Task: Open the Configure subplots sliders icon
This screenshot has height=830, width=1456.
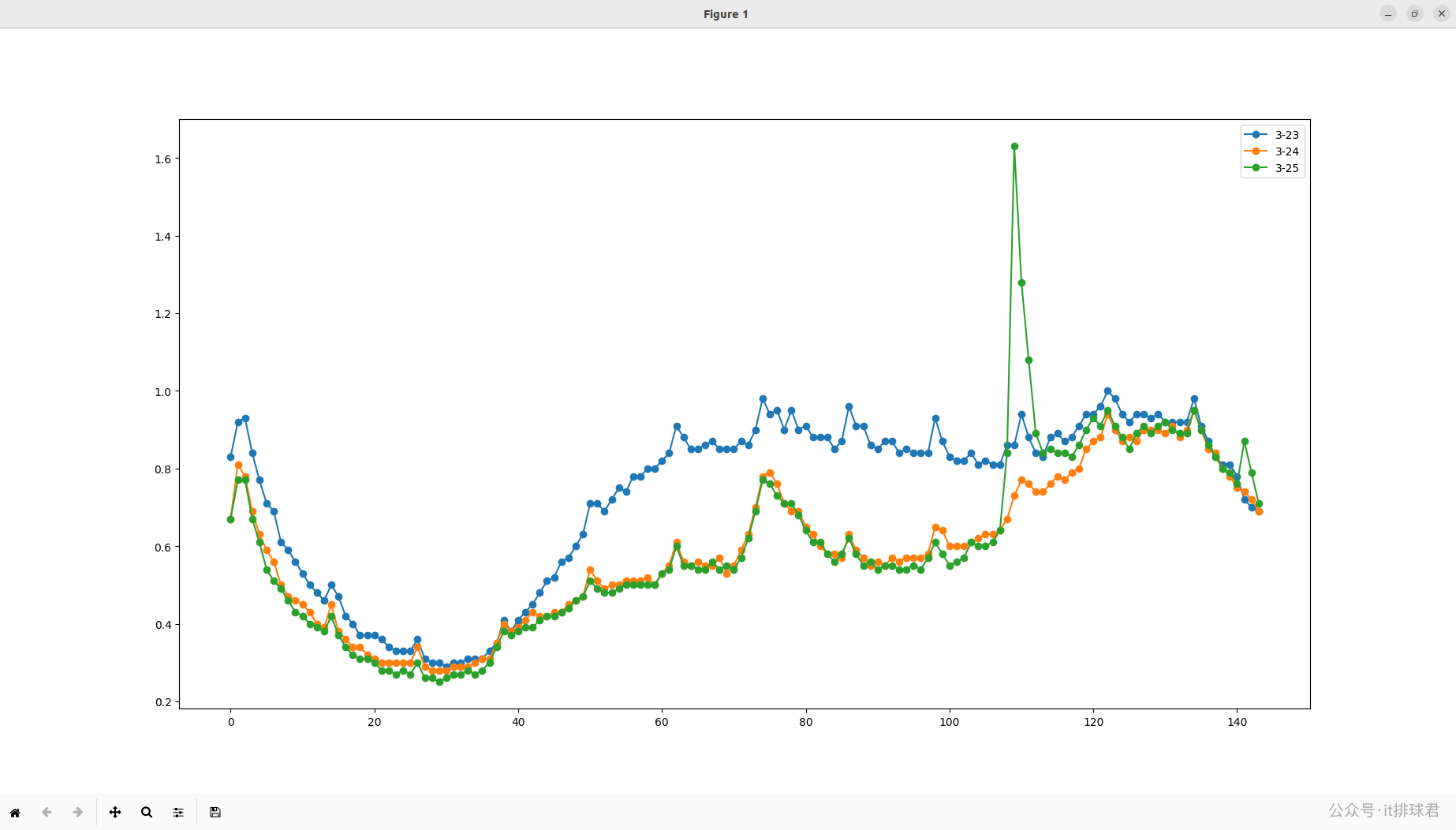Action: click(178, 812)
